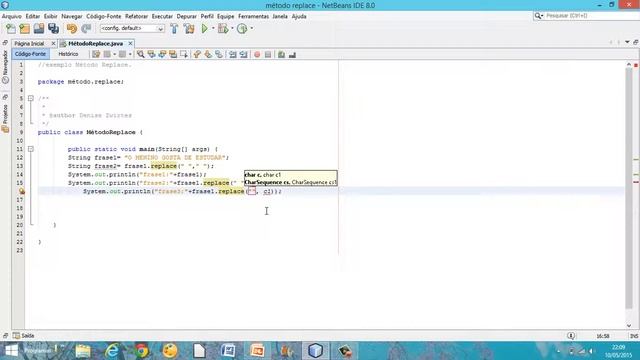This screenshot has width=640, height=360.
Task: Open Internet Explorer from taskbar
Action: click(112, 351)
